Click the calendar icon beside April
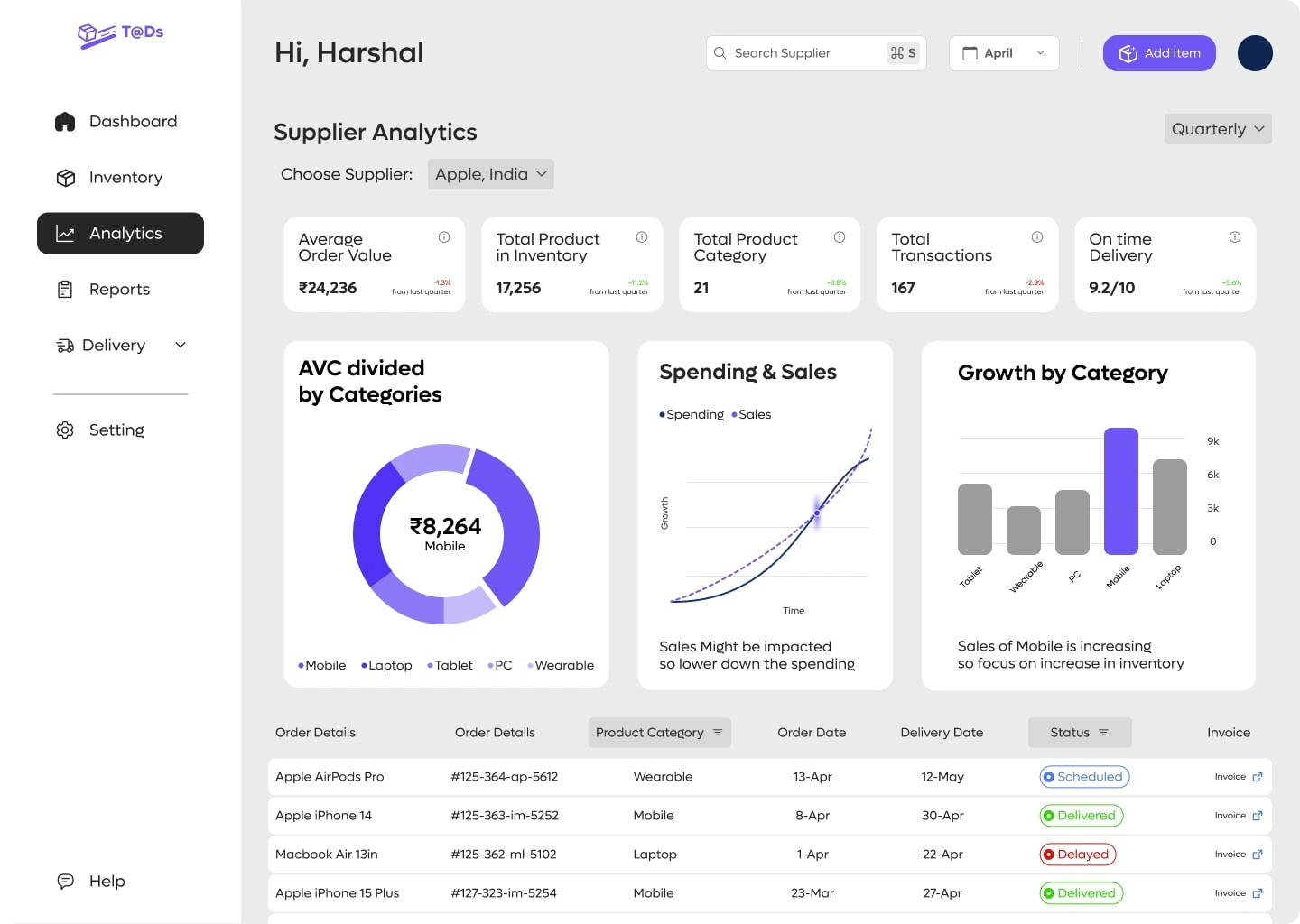 (x=970, y=53)
